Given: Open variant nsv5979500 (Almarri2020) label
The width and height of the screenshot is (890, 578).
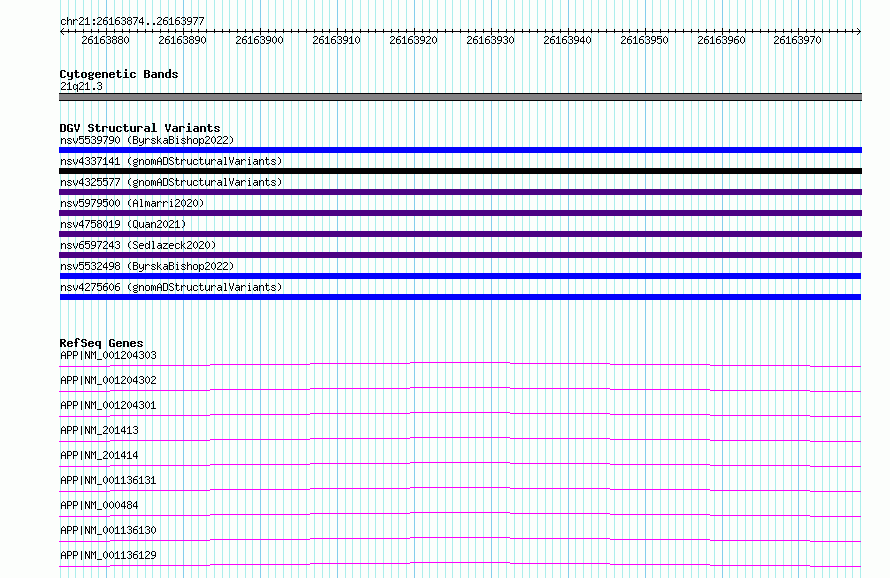Looking at the screenshot, I should pos(132,203).
